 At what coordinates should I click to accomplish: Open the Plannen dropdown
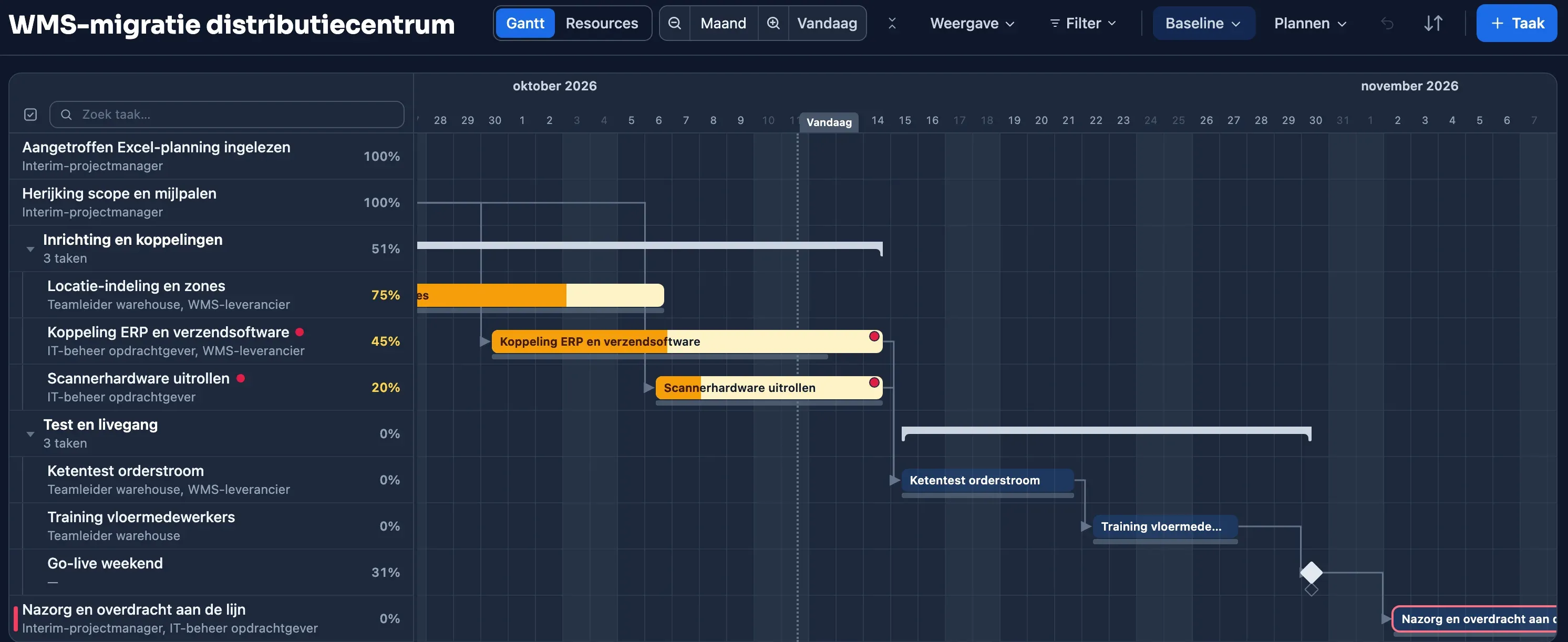point(1310,23)
